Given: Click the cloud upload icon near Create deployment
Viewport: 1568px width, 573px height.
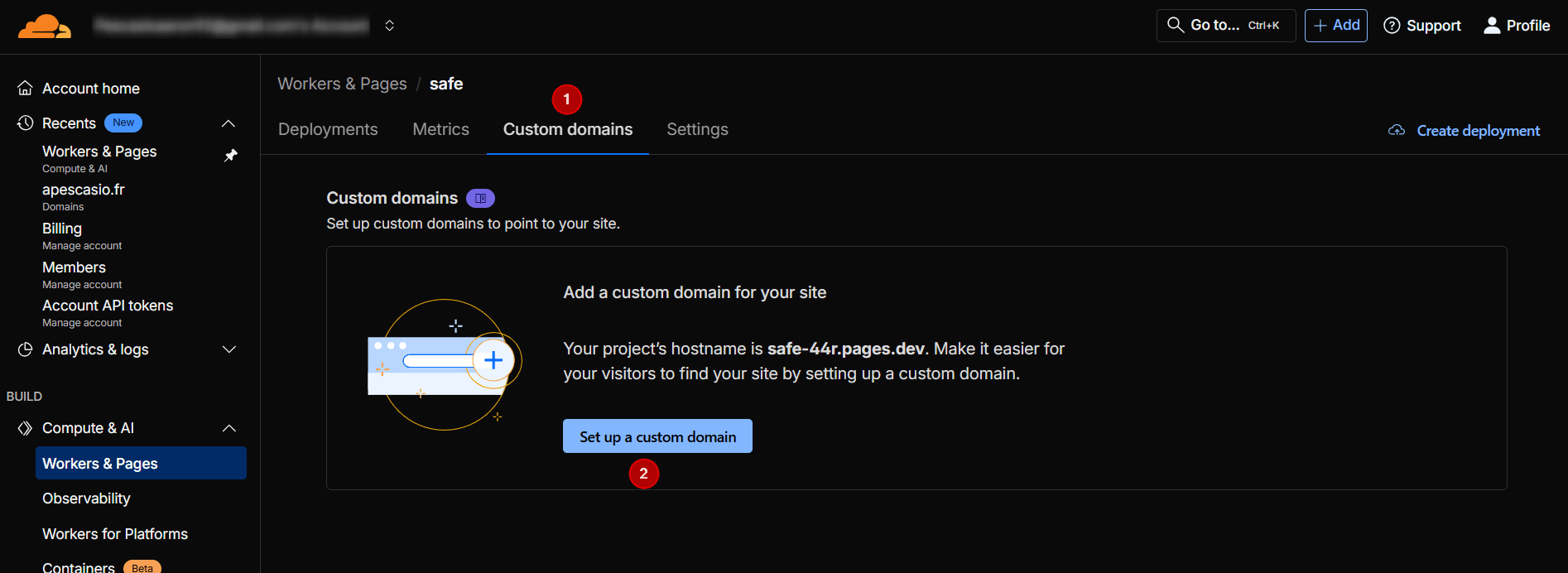Looking at the screenshot, I should coord(1397,131).
